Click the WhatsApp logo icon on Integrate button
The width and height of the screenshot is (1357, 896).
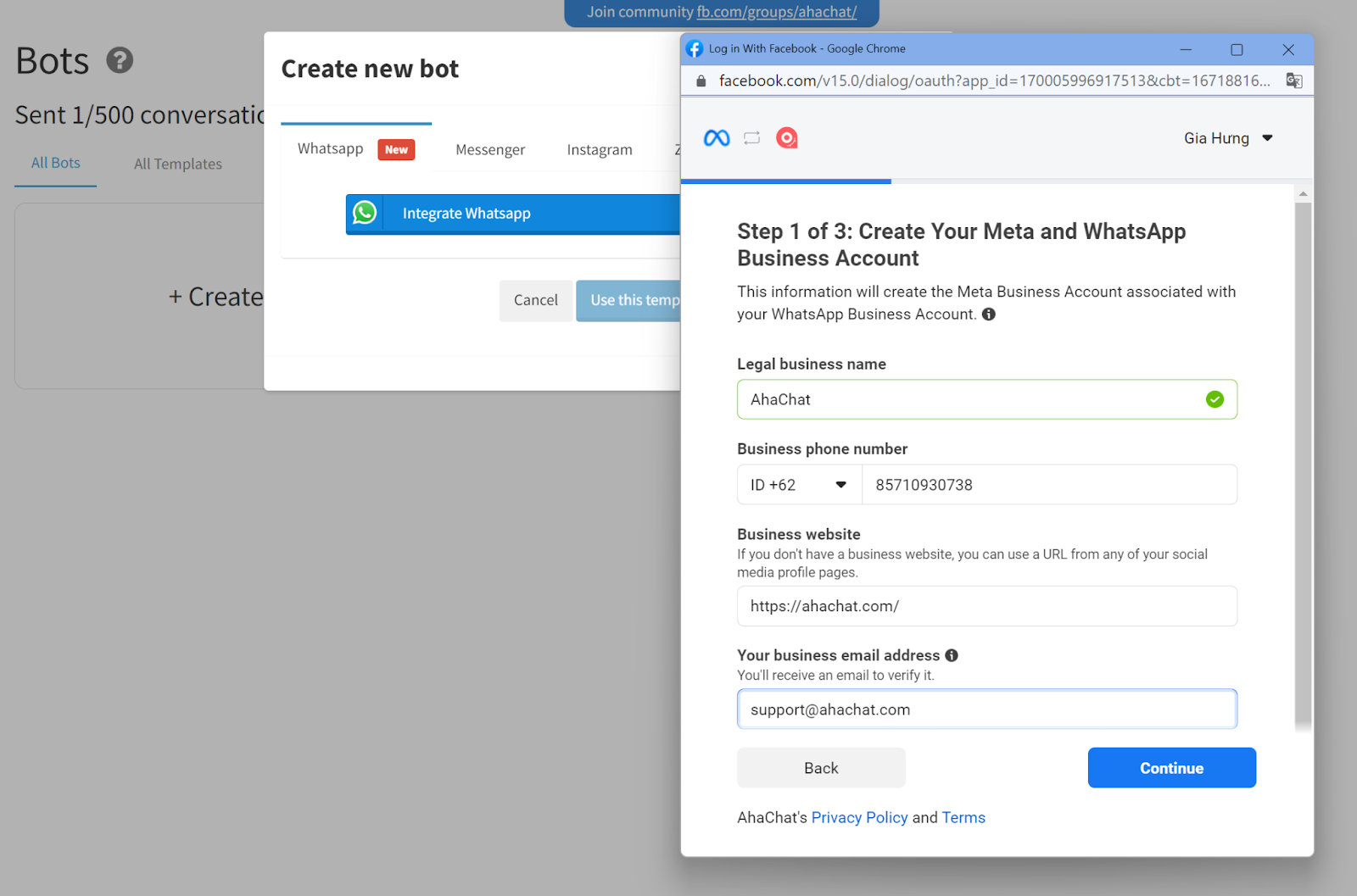coord(365,213)
